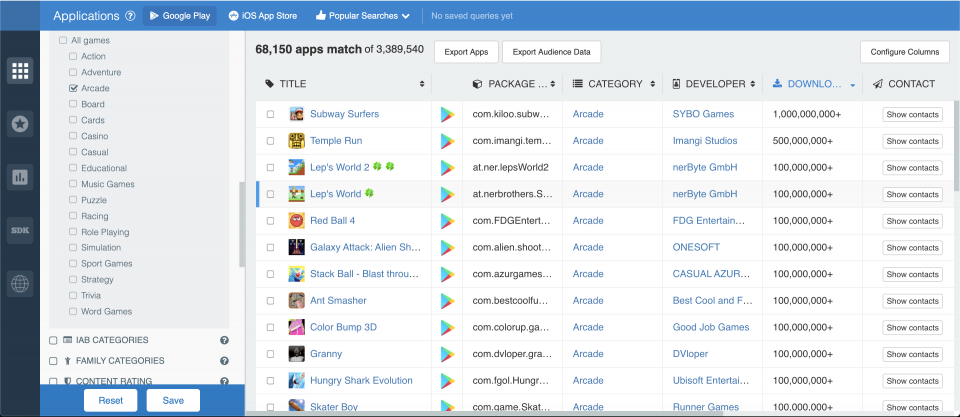The height and width of the screenshot is (417, 960).
Task: Click the results table vertical scrollbar
Action: pos(957,147)
